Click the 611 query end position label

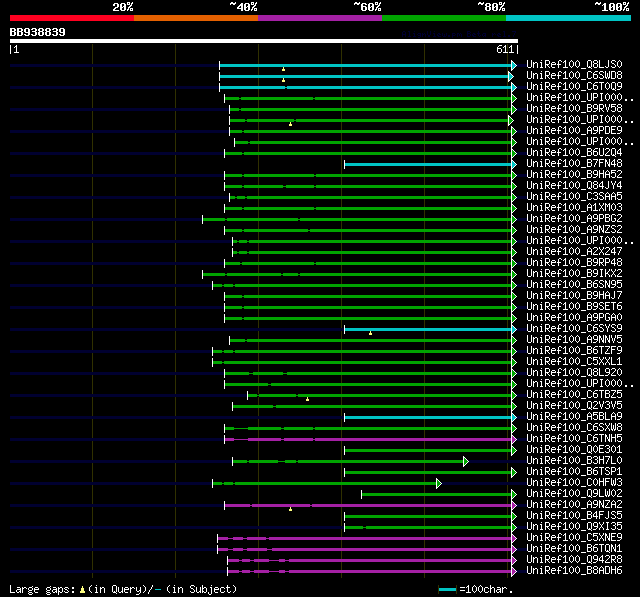point(505,49)
